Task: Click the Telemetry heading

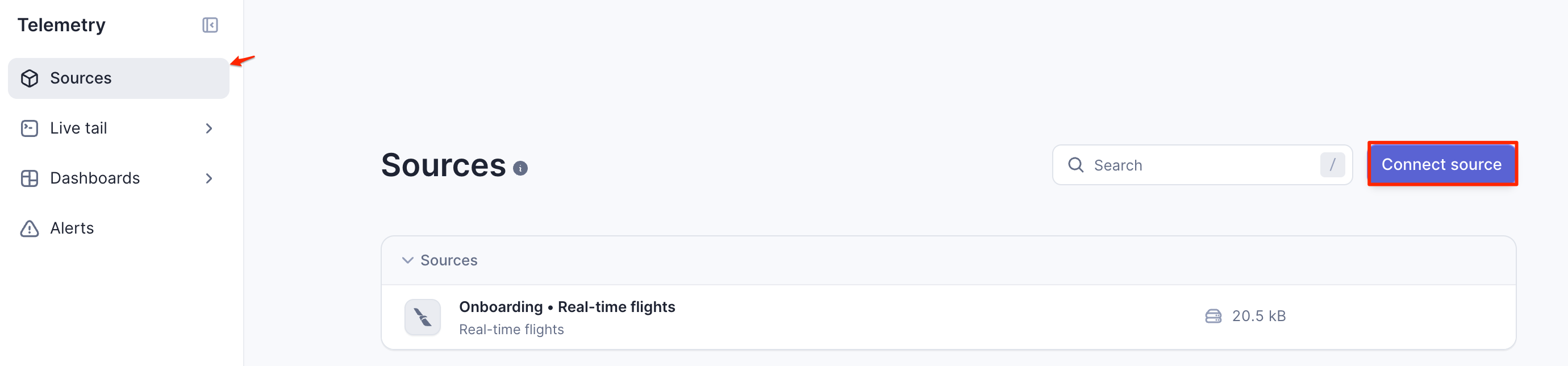Action: pos(61,25)
